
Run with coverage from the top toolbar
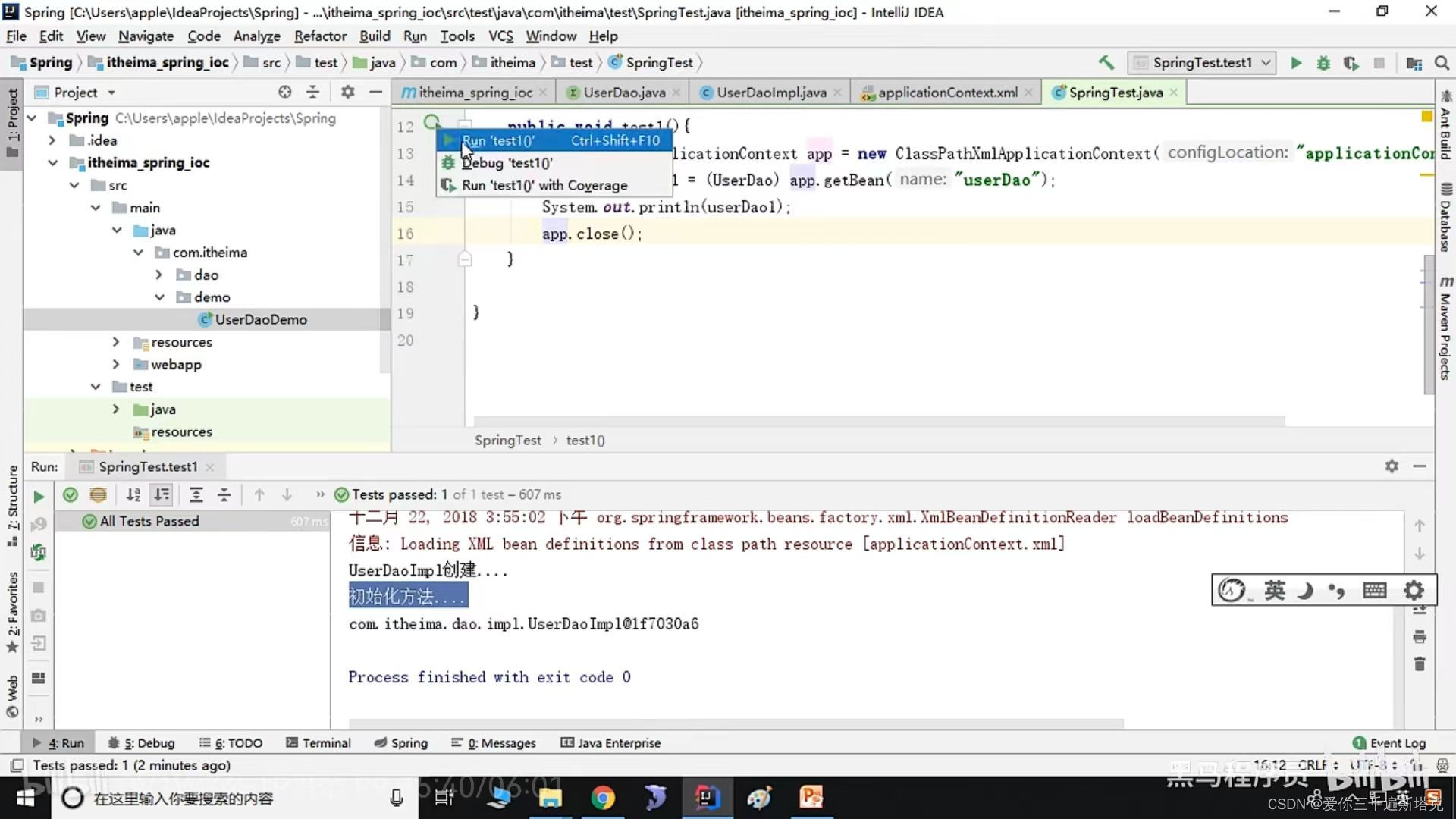[x=1351, y=63]
